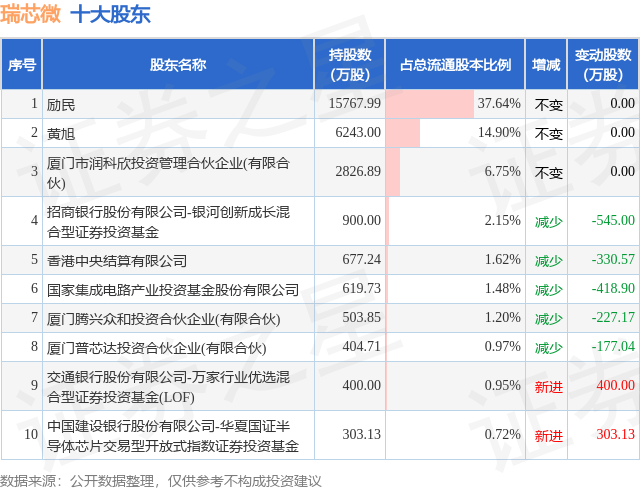Click 不变 status in 黄旭 row
The image size is (640, 490).
point(549,134)
